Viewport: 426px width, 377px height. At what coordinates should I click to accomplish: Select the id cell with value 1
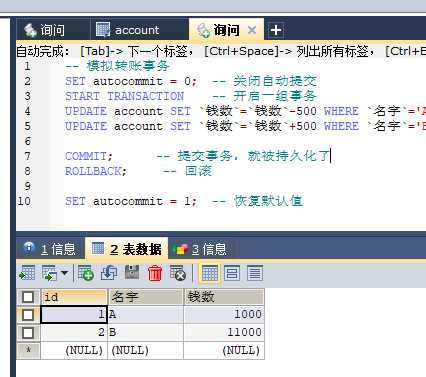(x=74, y=314)
